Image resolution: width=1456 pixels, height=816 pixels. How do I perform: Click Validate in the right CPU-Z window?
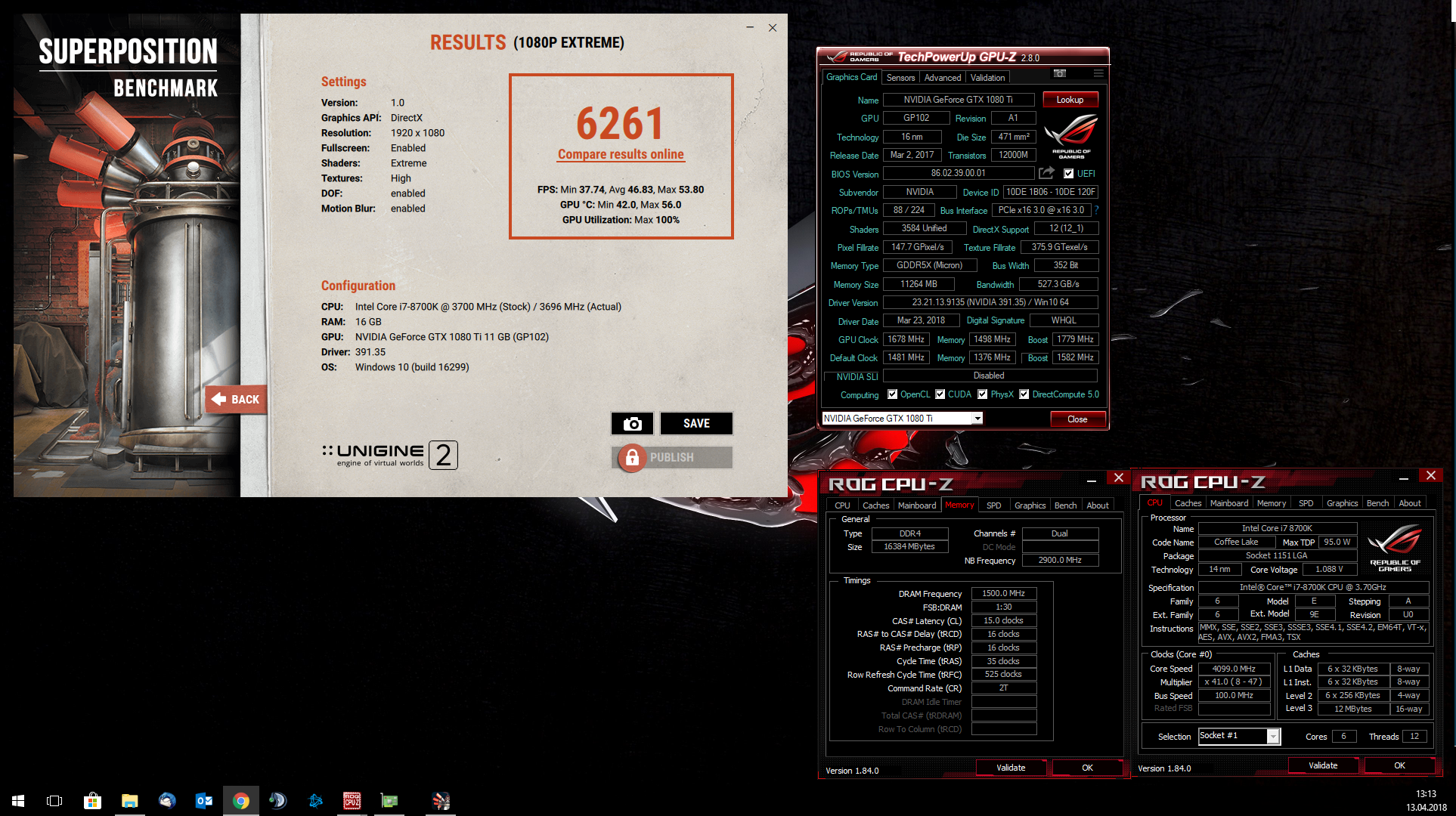click(x=1323, y=765)
